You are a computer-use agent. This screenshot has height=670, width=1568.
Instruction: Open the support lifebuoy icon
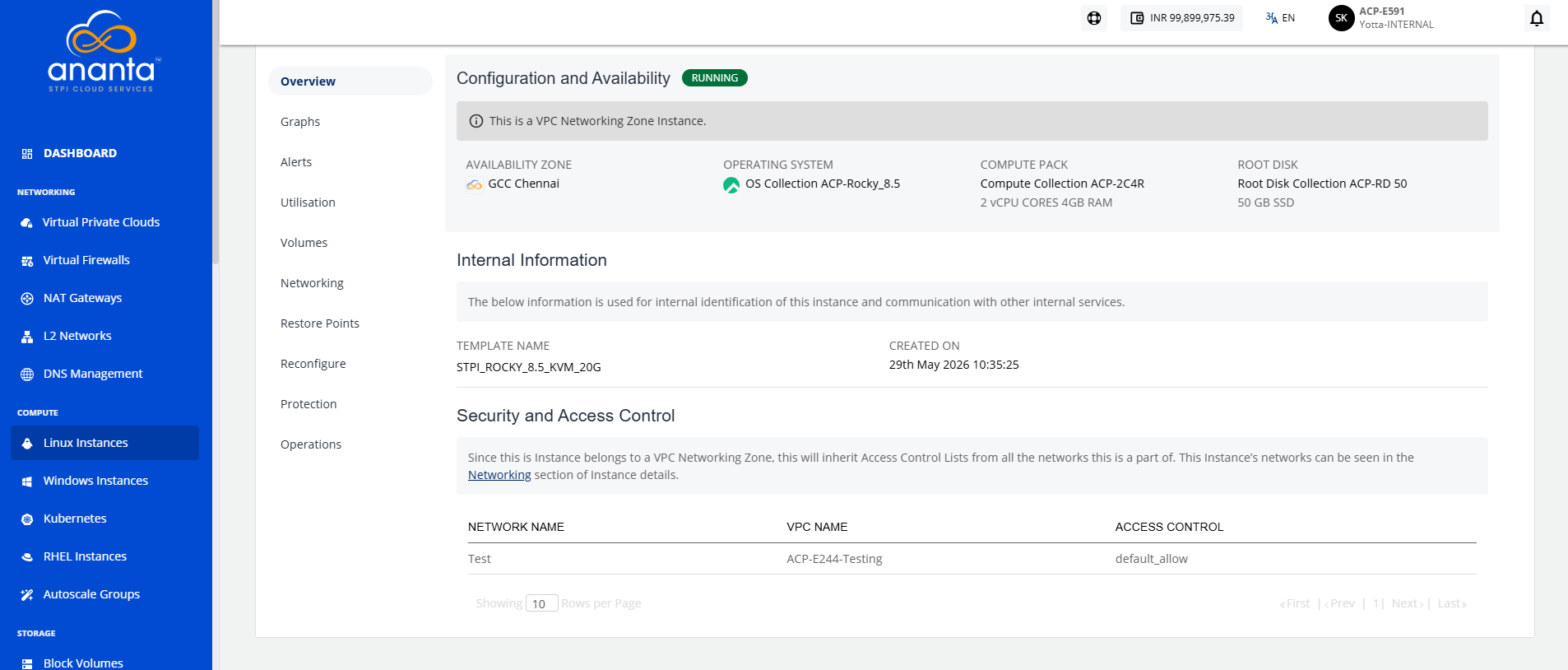[x=1094, y=18]
